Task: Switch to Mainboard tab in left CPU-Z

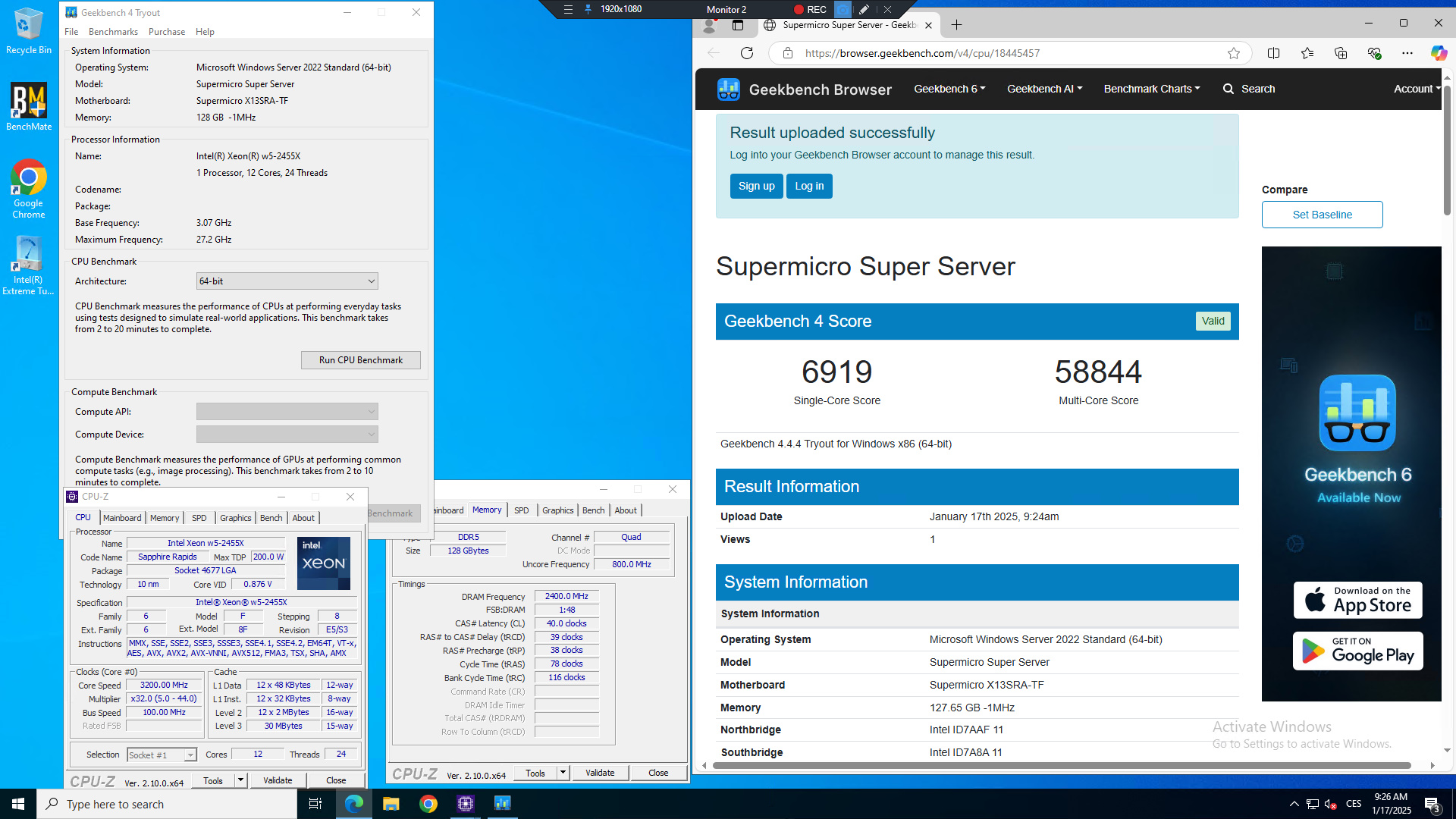Action: (x=122, y=518)
